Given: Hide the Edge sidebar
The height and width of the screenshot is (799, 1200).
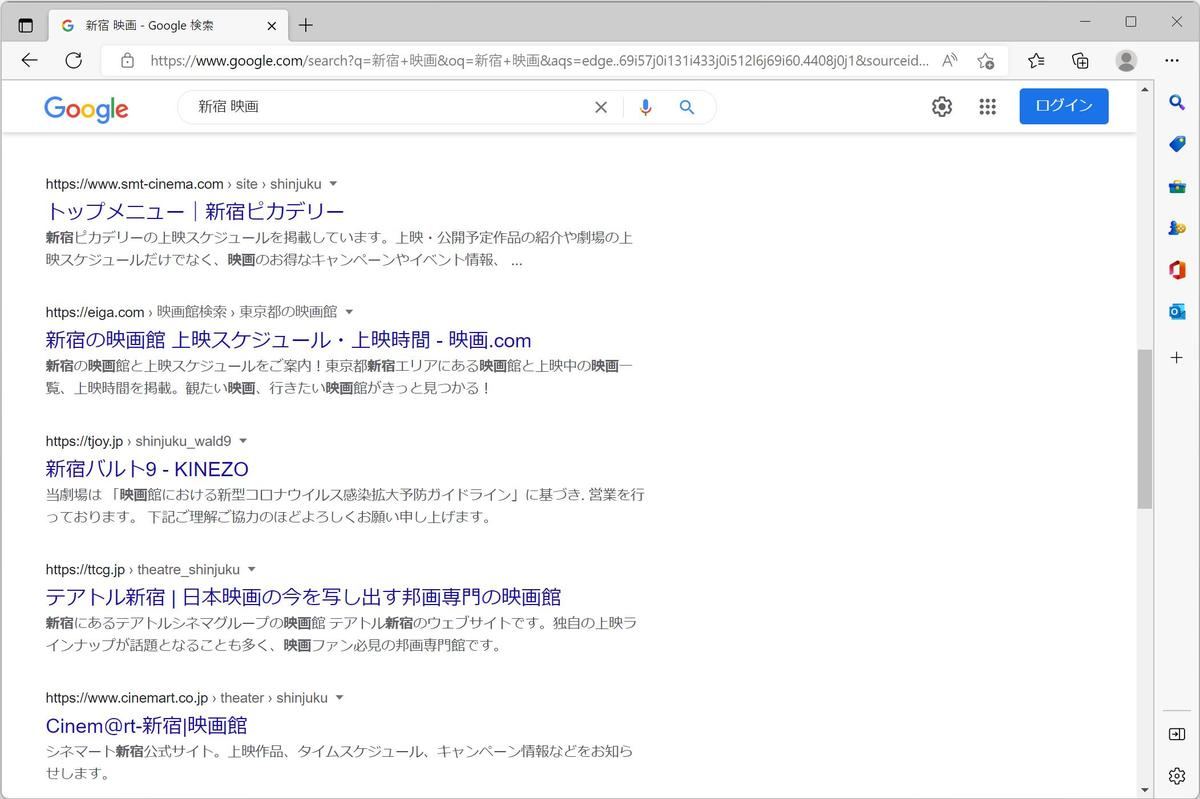Looking at the screenshot, I should [x=1177, y=734].
